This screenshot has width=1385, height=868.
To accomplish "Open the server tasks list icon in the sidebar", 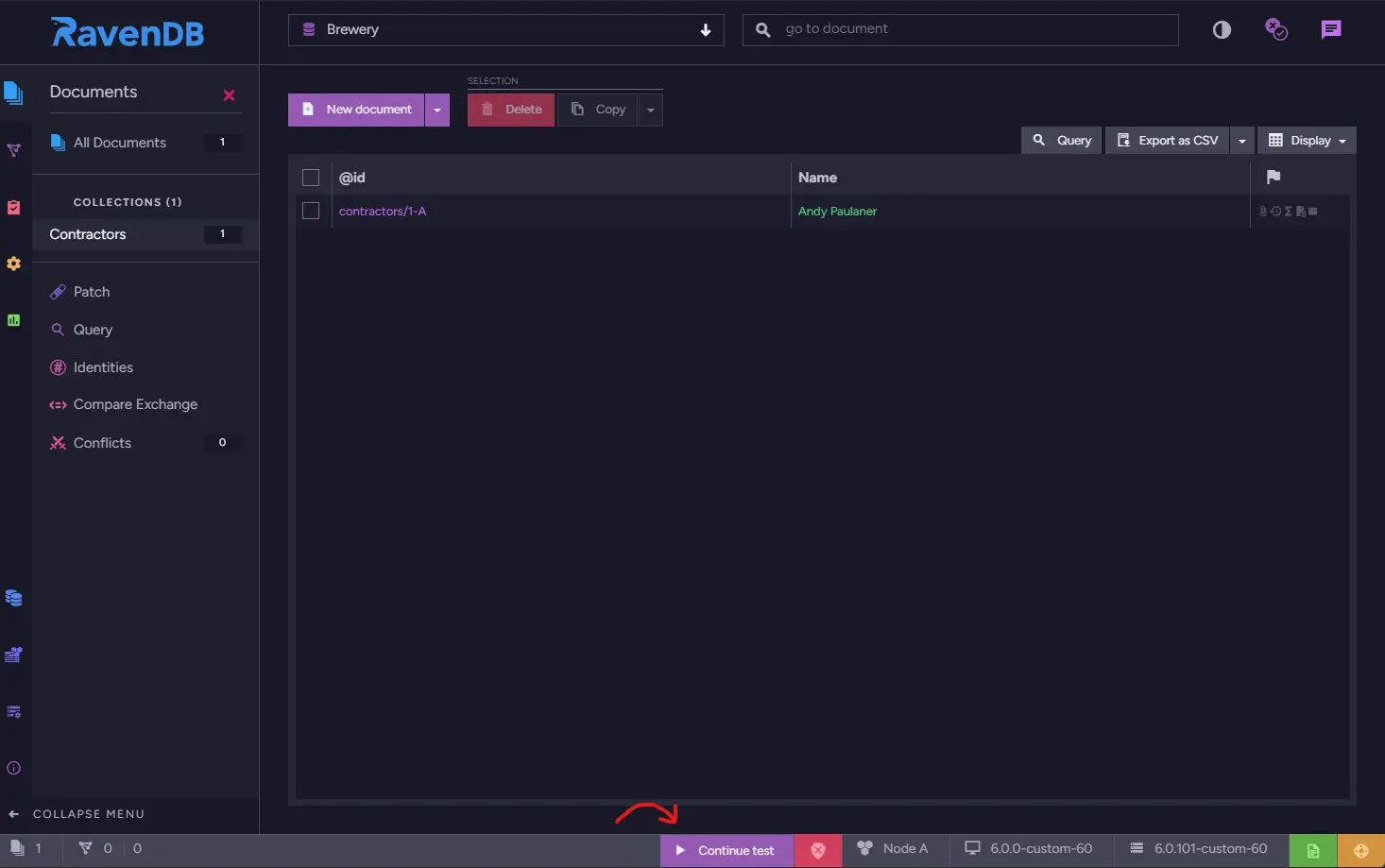I will [13, 711].
